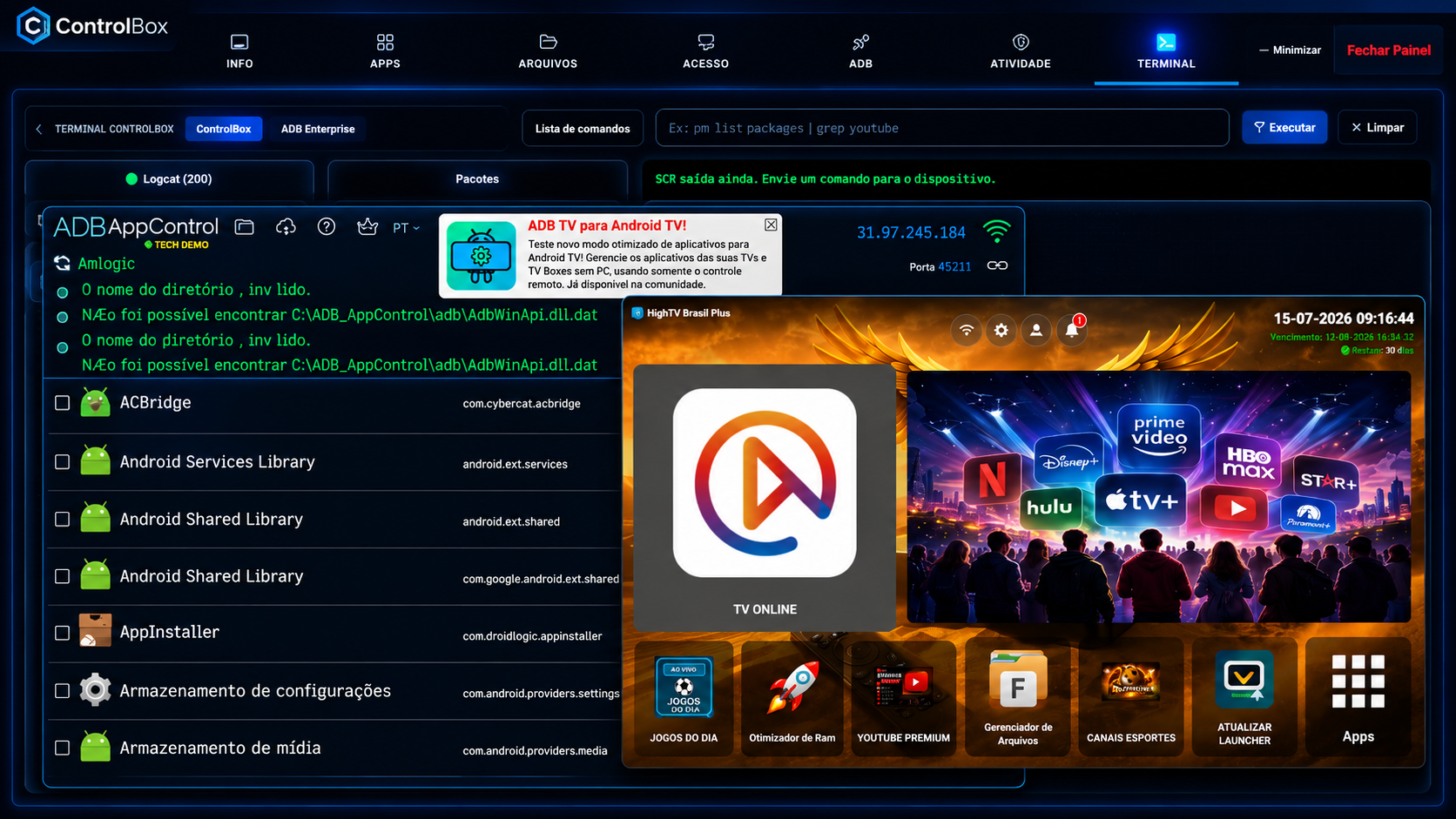Click the HighTV Brasil Plus title icon
Image resolution: width=1456 pixels, height=819 pixels.
pyautogui.click(x=637, y=312)
